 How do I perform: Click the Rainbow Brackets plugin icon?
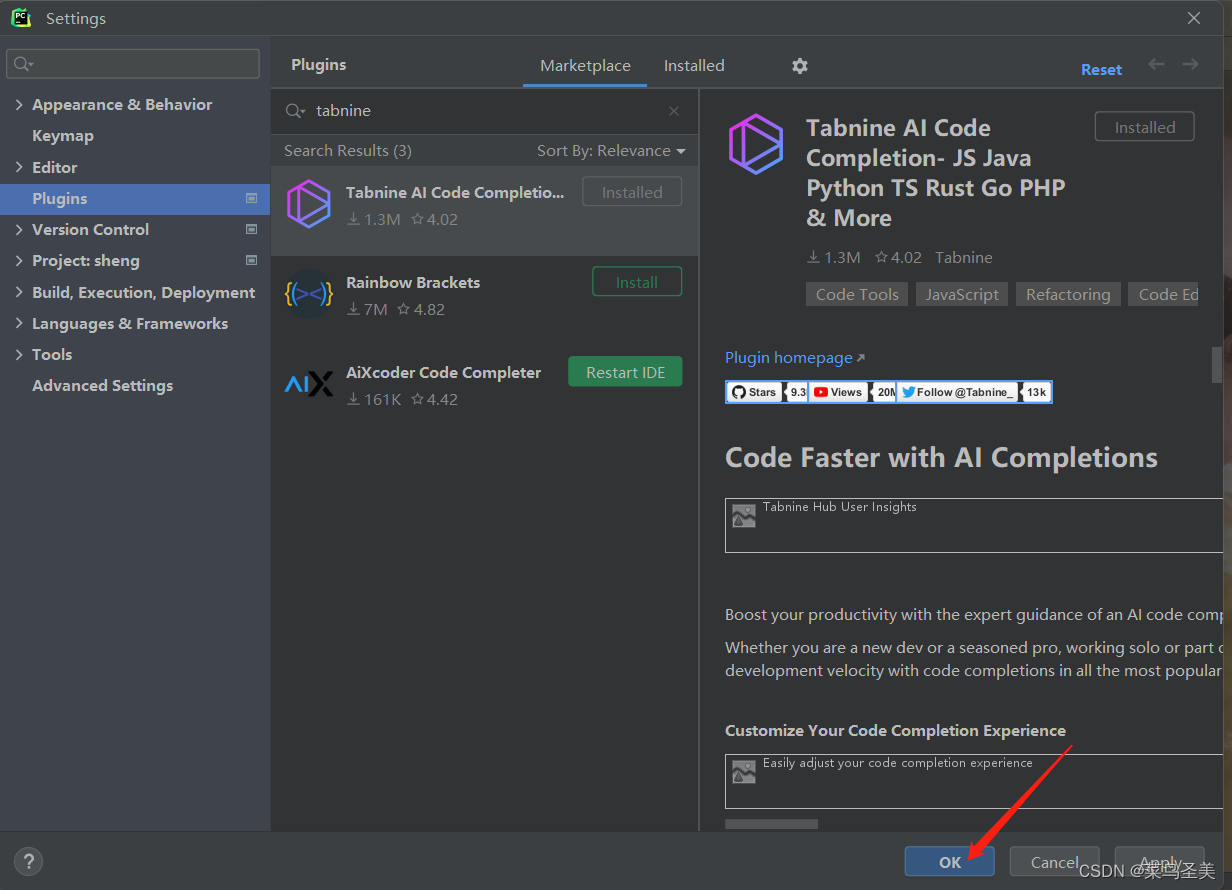pyautogui.click(x=308, y=294)
